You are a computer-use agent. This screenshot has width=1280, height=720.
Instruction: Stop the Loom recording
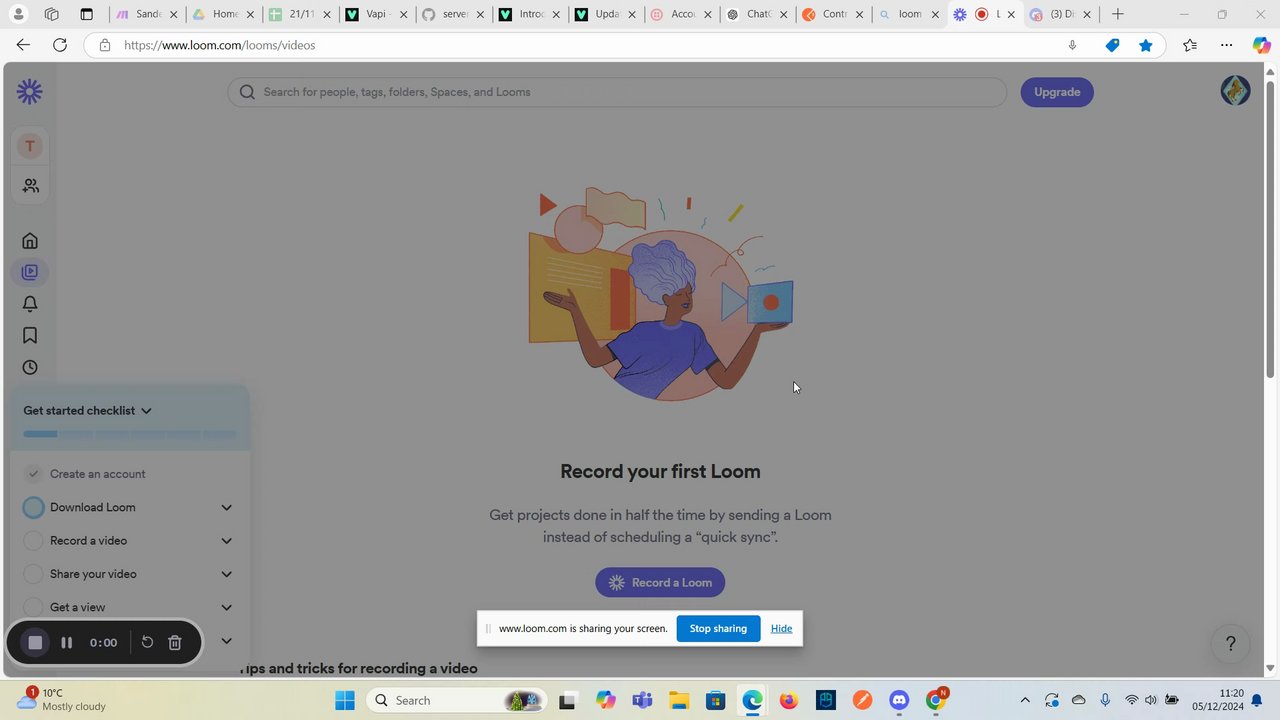point(35,643)
